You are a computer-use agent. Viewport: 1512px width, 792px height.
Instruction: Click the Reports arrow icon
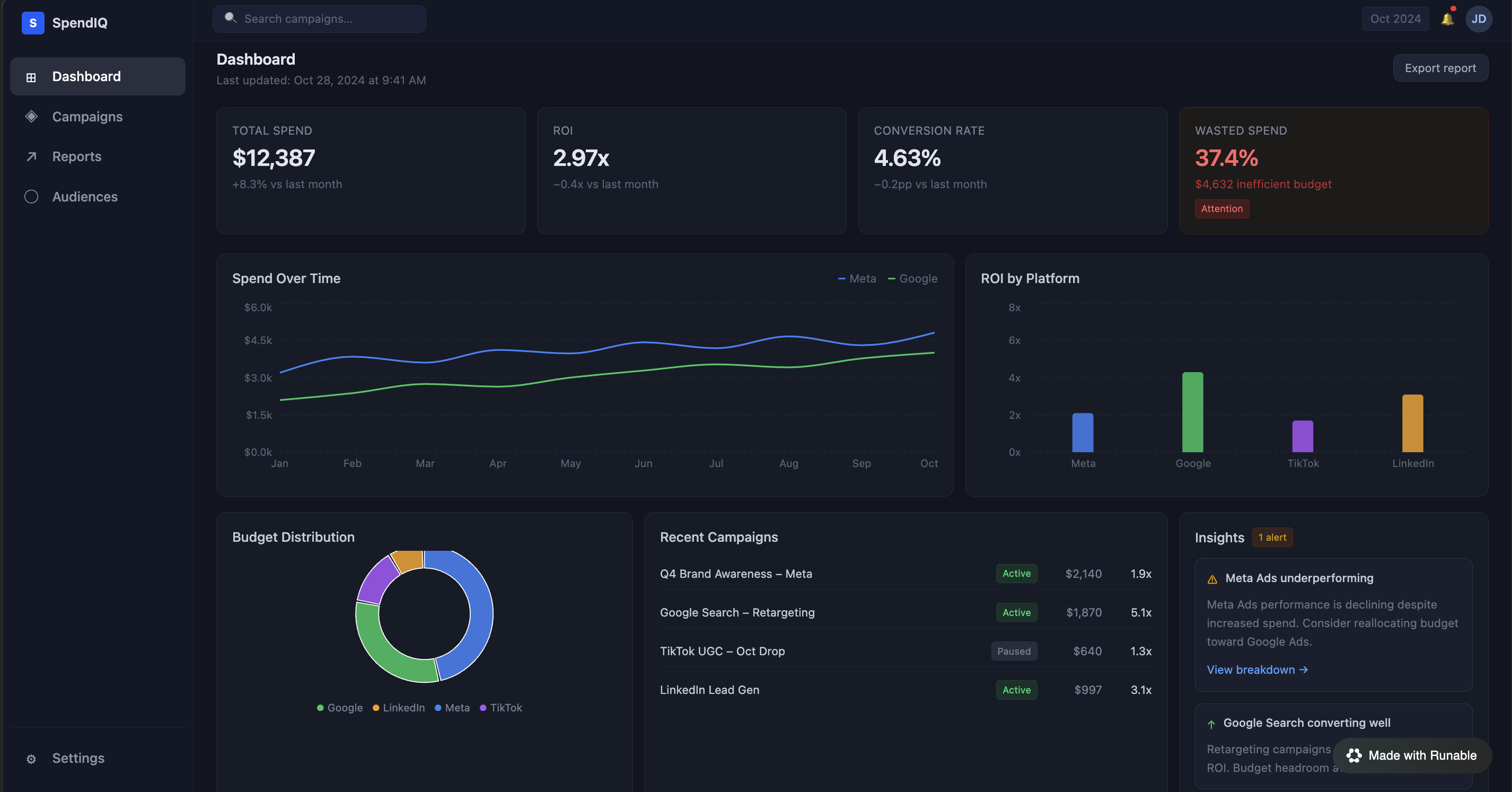(31, 156)
